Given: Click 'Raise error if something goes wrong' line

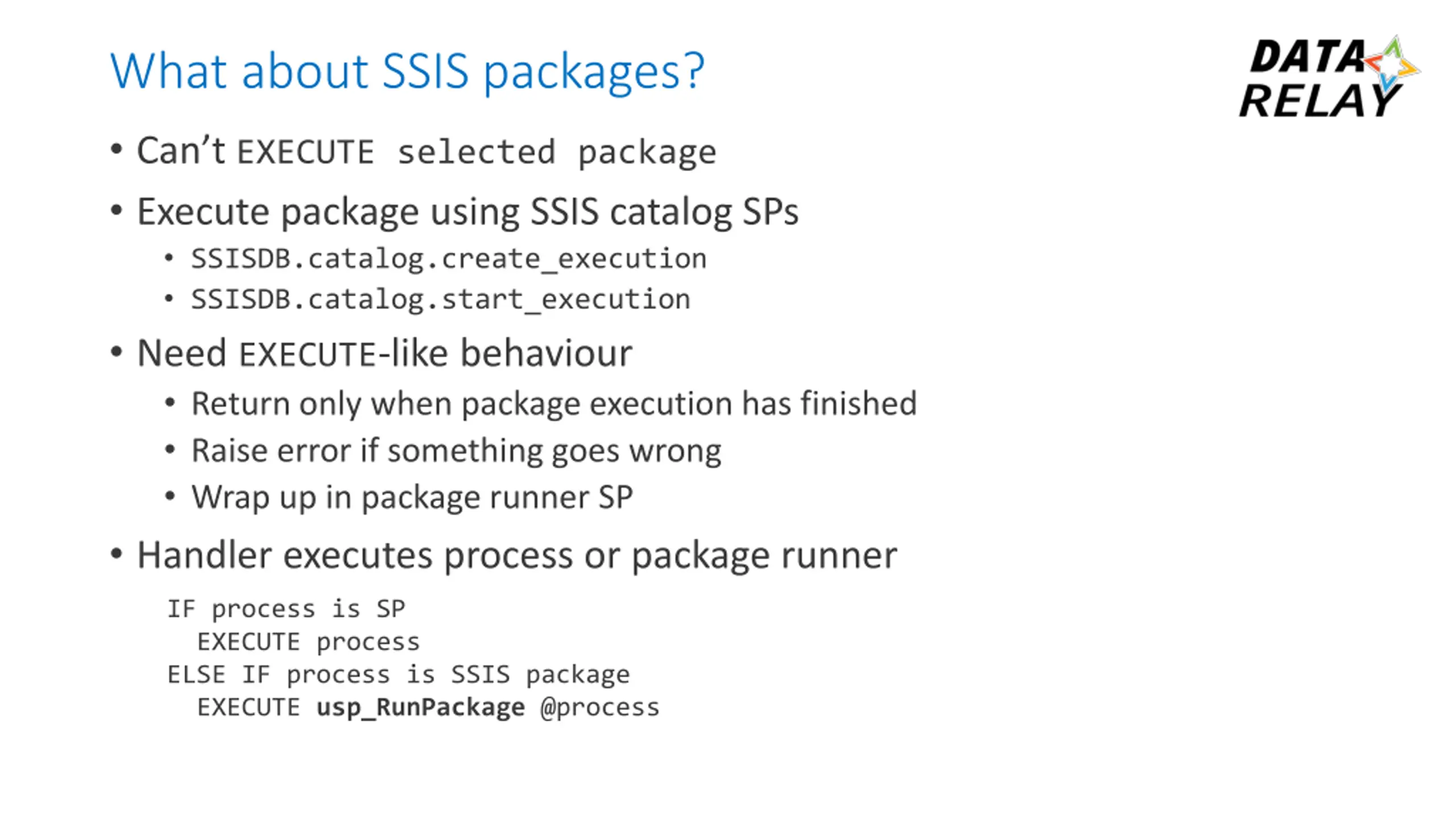Looking at the screenshot, I should pos(456,451).
